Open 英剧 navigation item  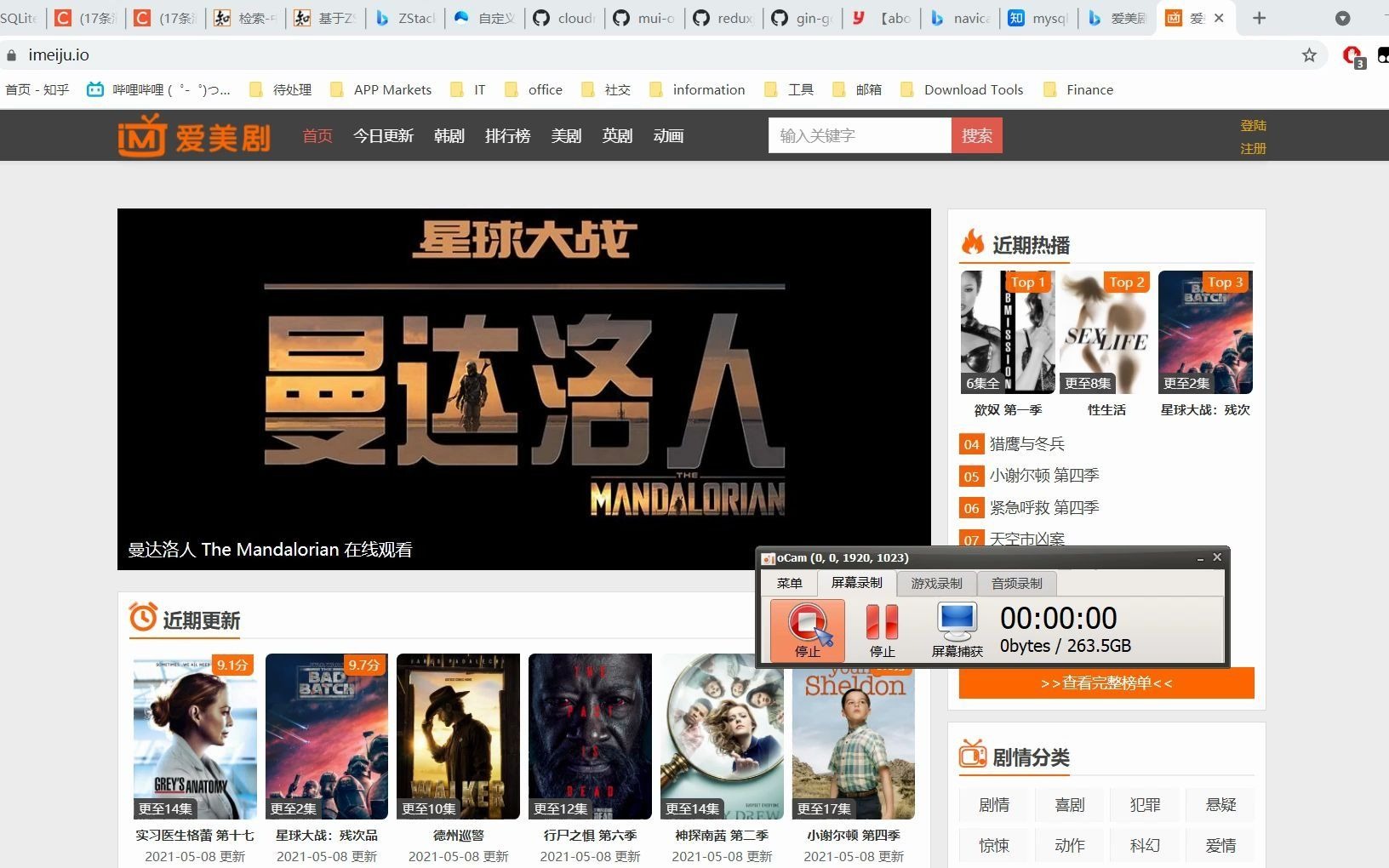[x=617, y=136]
